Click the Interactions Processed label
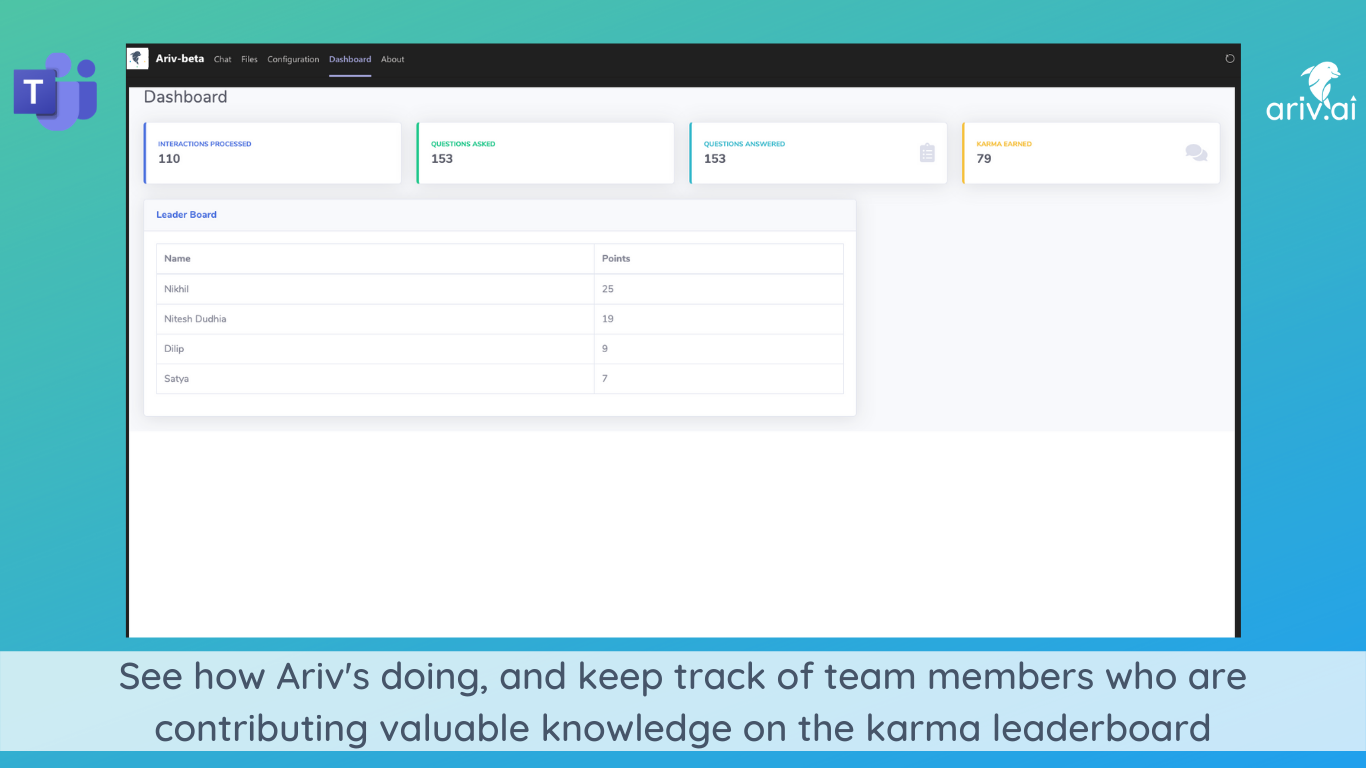 click(x=205, y=144)
